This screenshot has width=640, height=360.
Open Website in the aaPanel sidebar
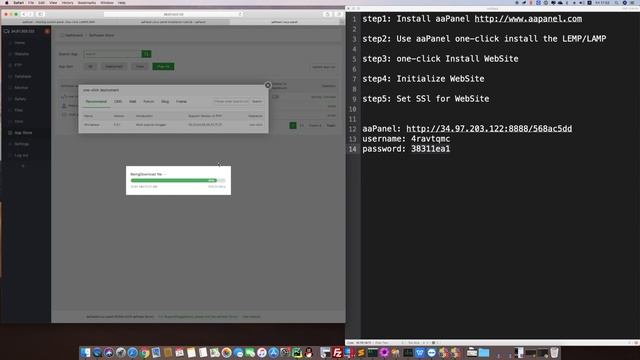pos(21,54)
